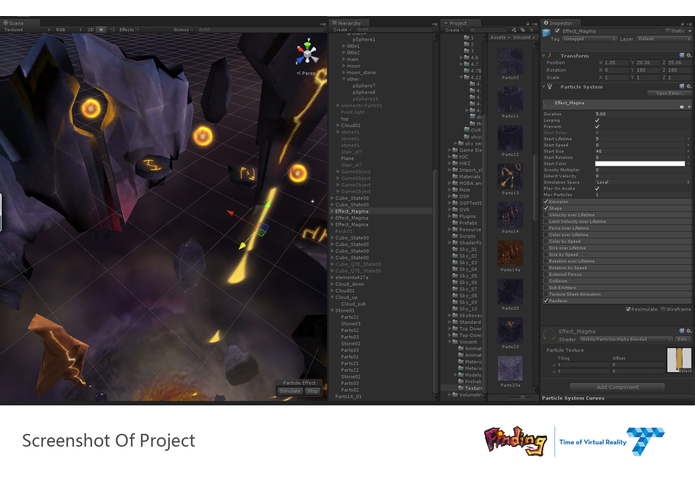Select the Parts14a texture thumbnail
This screenshot has width=695, height=494.
pos(510,253)
